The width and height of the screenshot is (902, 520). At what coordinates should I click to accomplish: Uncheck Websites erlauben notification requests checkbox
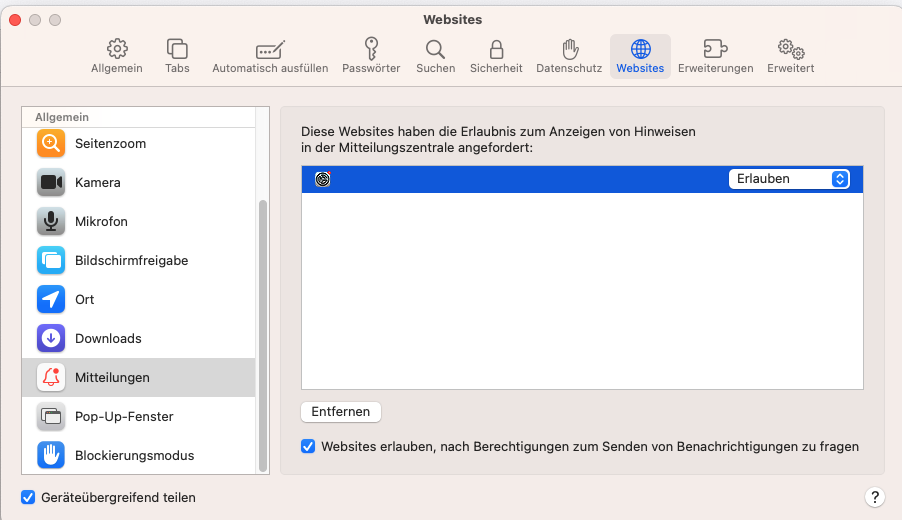308,447
